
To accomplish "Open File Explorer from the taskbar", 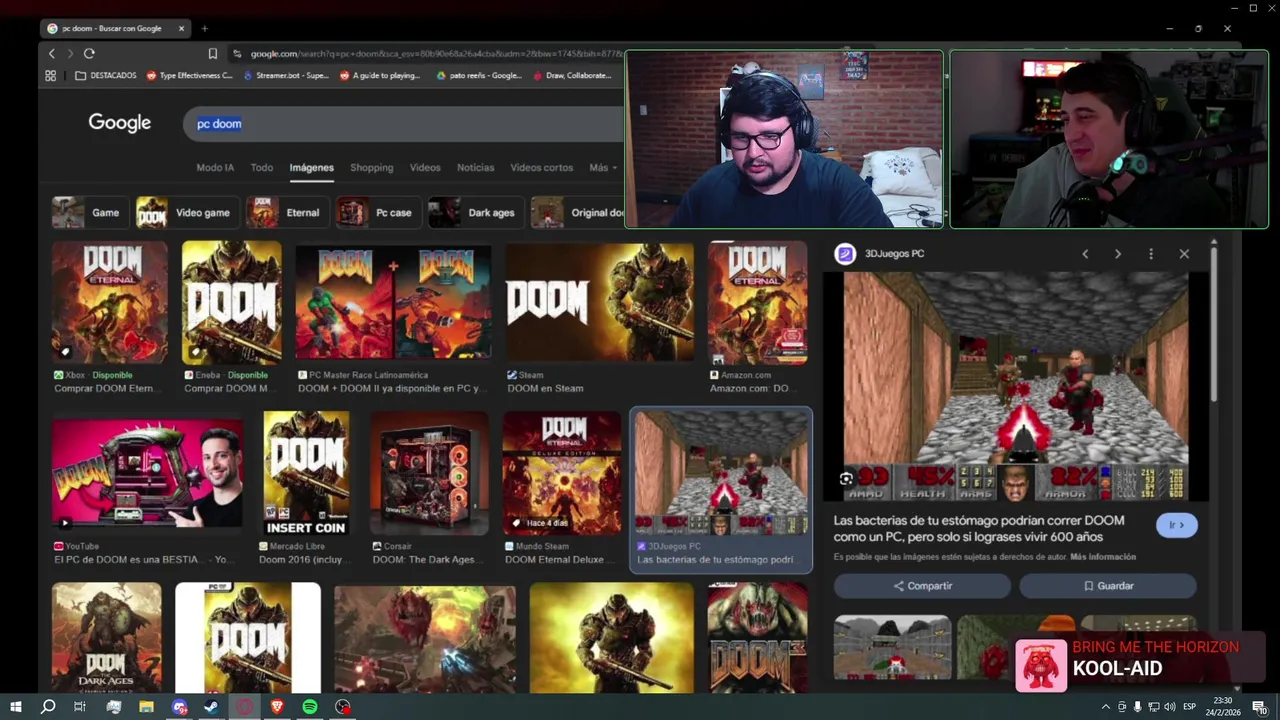I will click(146, 707).
